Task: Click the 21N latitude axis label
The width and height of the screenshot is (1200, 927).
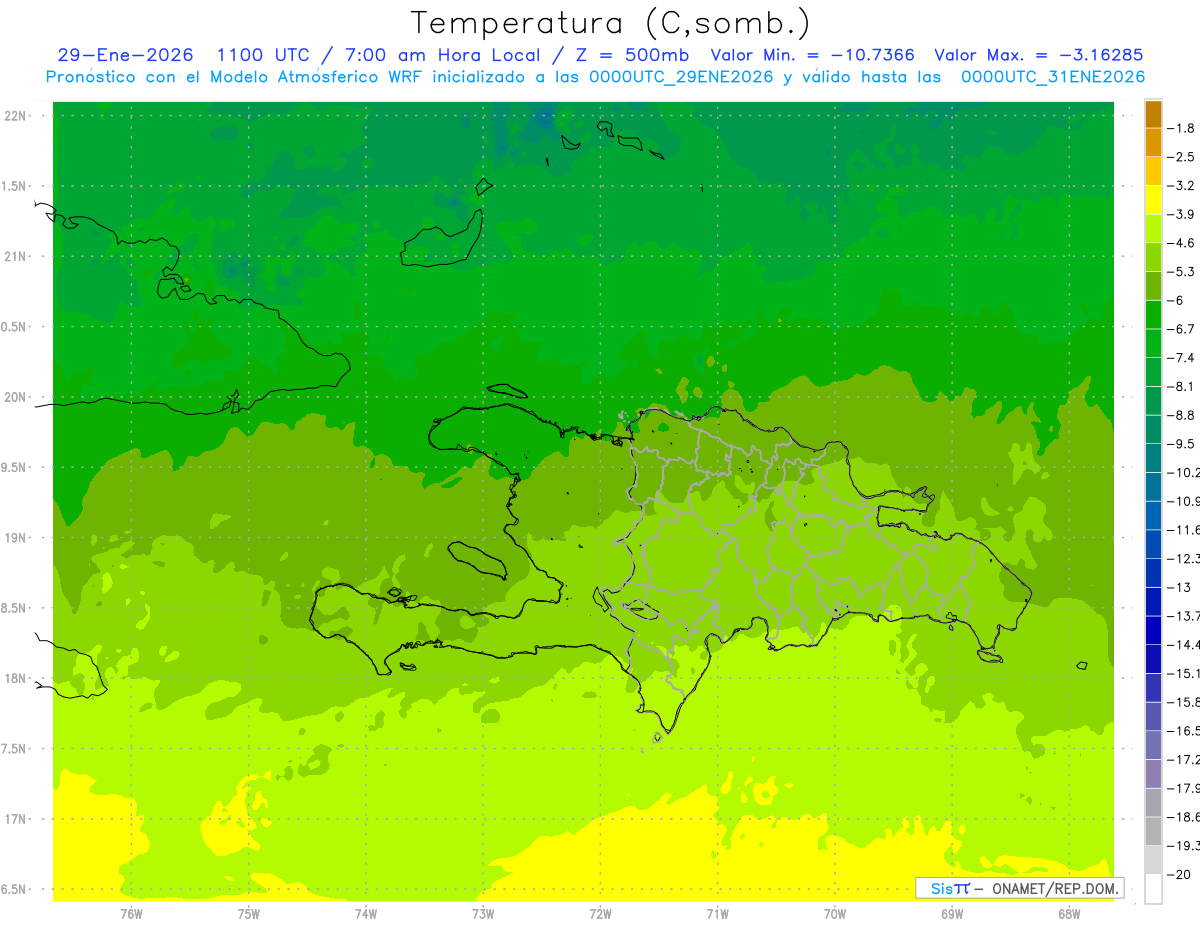Action: point(16,256)
